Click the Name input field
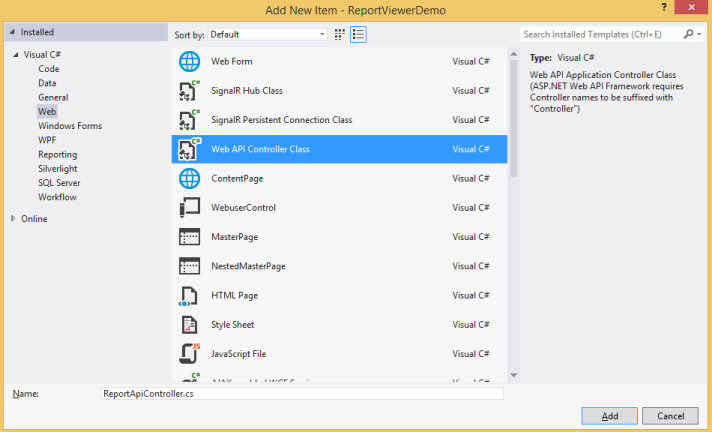Screen dimensions: 712x432 [x=302, y=393]
